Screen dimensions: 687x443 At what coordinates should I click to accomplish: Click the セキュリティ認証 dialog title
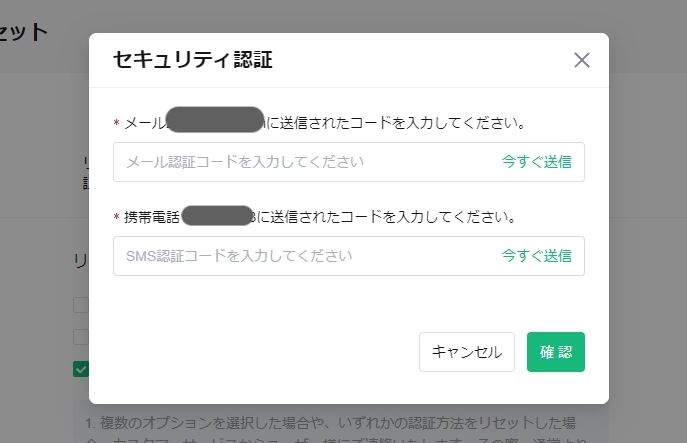pyautogui.click(x=193, y=60)
